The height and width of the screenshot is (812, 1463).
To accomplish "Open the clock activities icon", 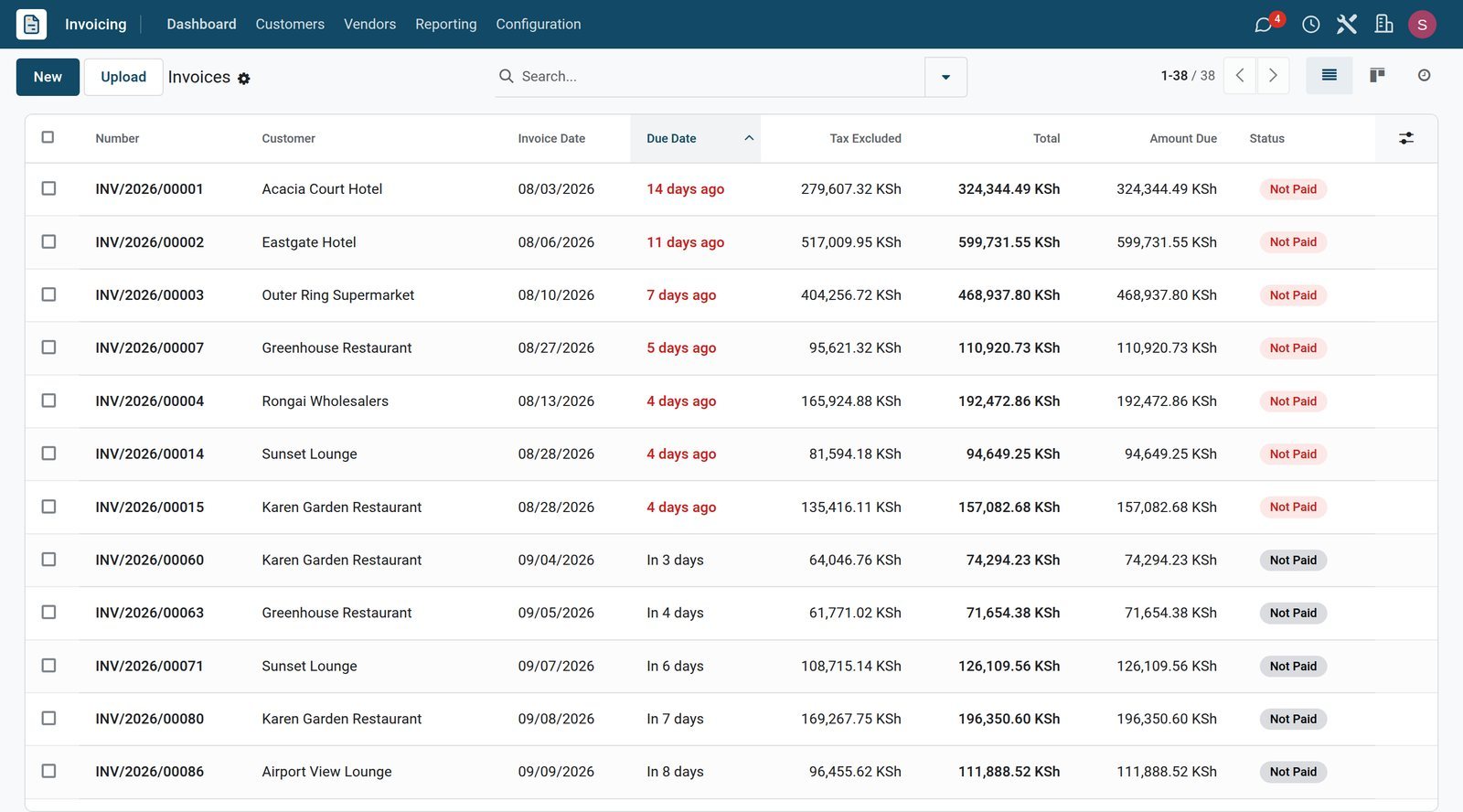I will (x=1310, y=25).
